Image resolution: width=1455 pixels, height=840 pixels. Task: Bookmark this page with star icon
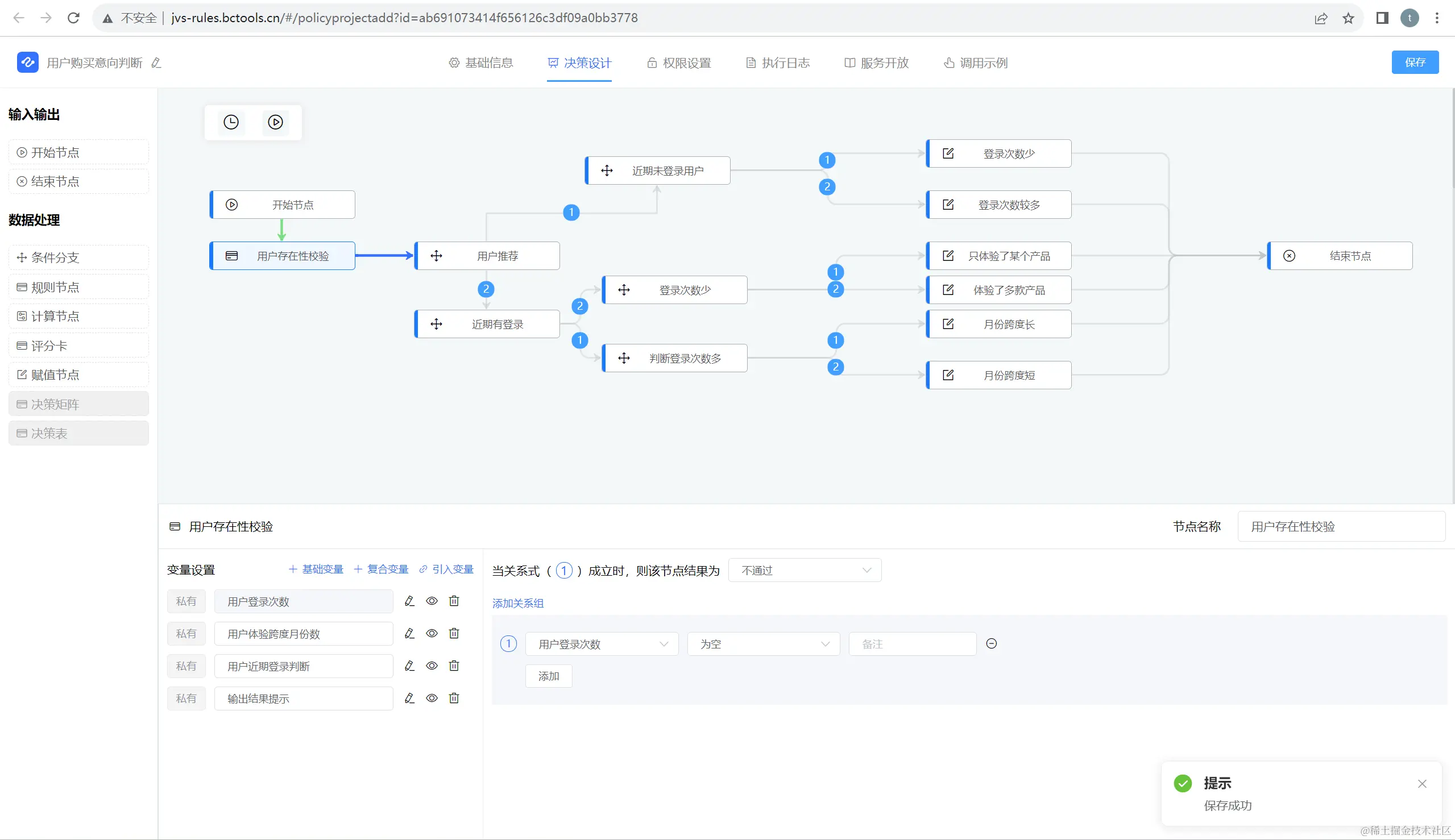1348,18
